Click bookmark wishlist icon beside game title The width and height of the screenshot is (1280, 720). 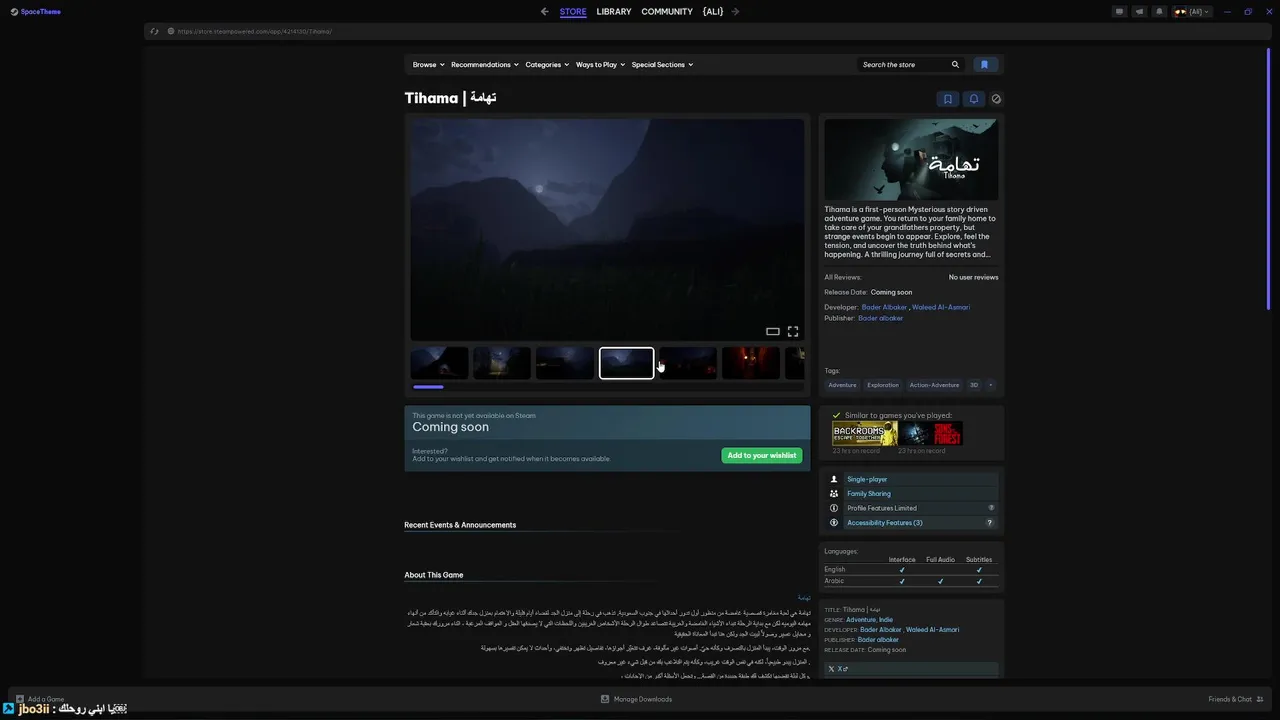(948, 99)
